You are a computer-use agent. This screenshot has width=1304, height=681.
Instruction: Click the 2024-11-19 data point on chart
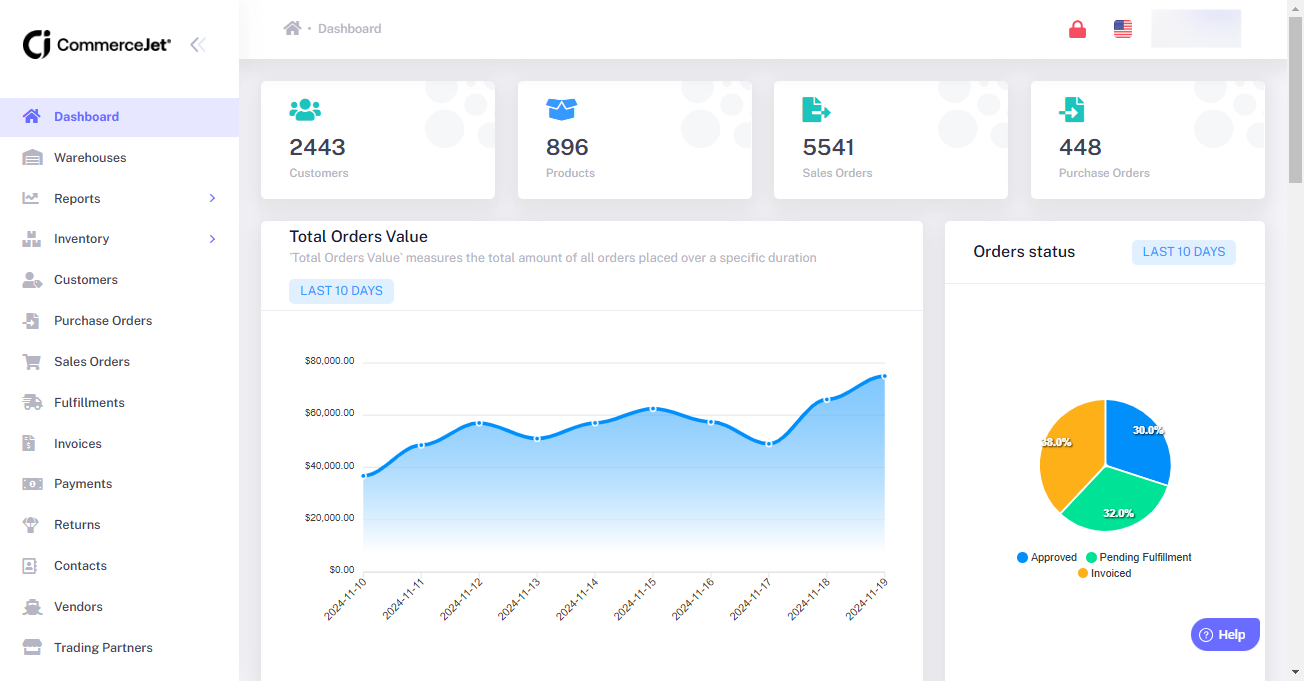pos(884,376)
